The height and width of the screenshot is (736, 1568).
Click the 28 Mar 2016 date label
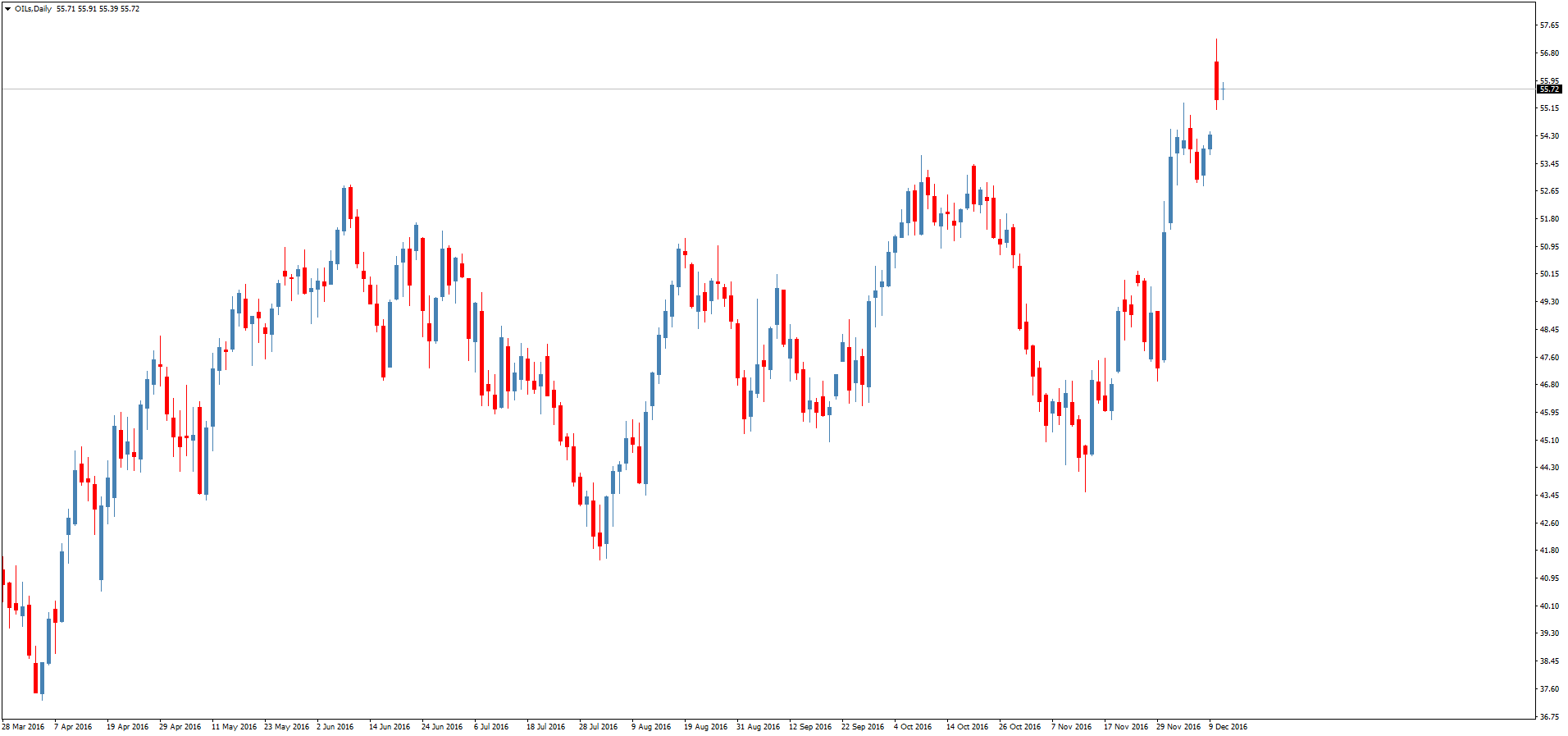coord(23,727)
